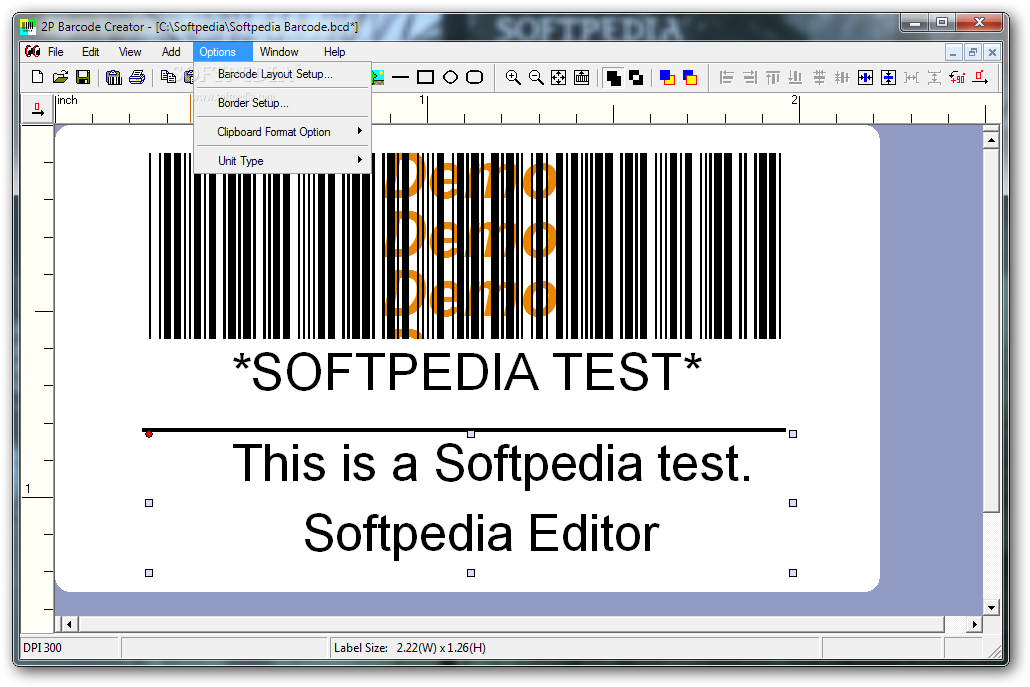Center object horizontally on label
This screenshot has width=1030, height=687.
point(866,78)
